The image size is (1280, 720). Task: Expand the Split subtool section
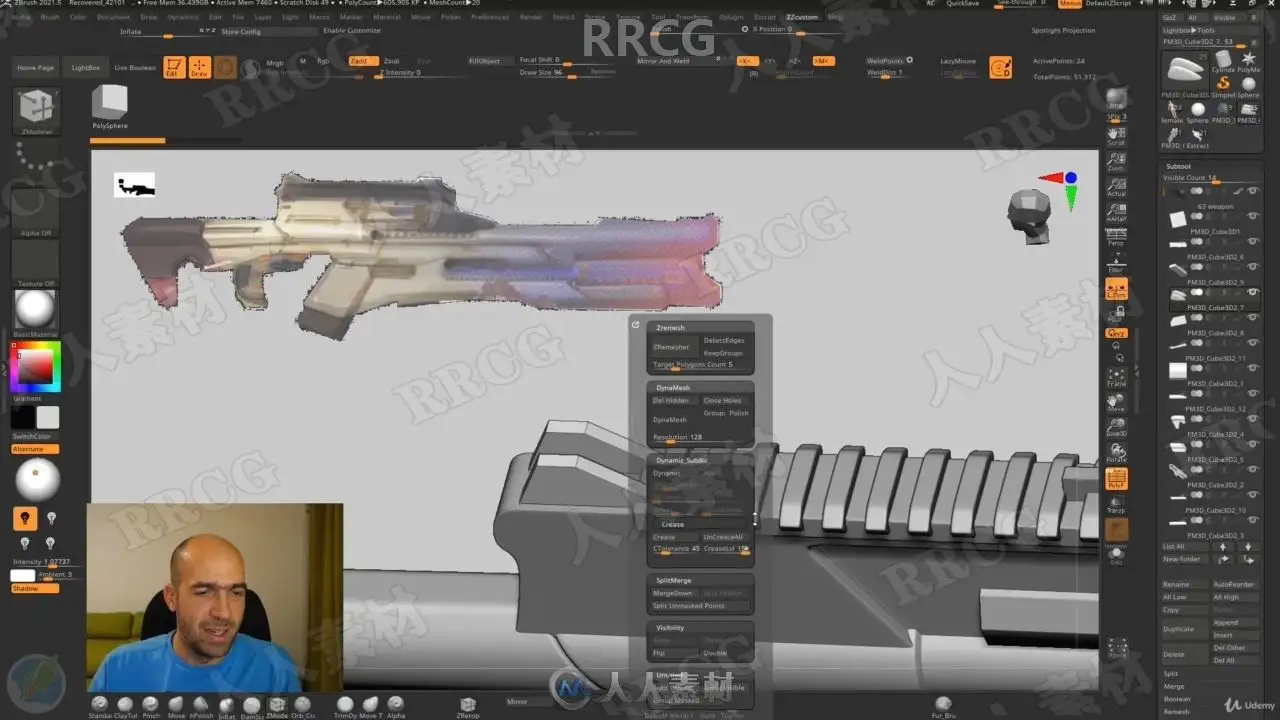pyautogui.click(x=1171, y=673)
